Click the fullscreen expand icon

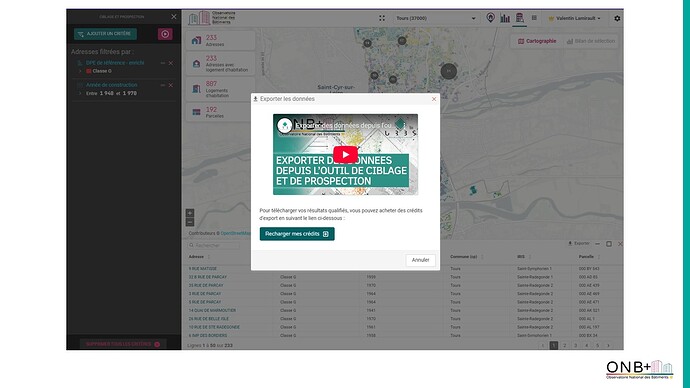382,18
